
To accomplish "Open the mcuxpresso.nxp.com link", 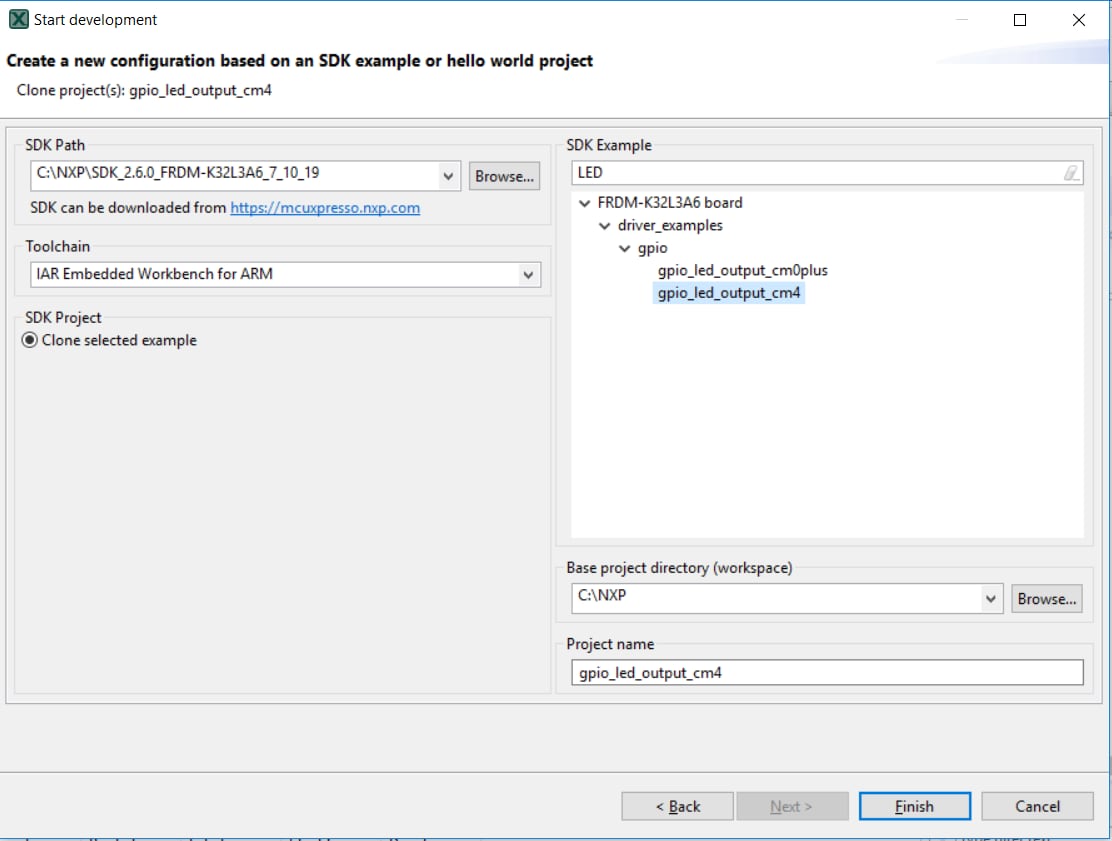I will 325,208.
